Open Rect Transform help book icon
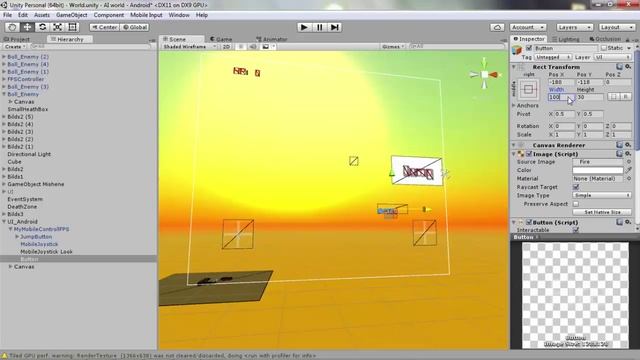Image resolution: width=640 pixels, height=360 pixels. point(620,67)
